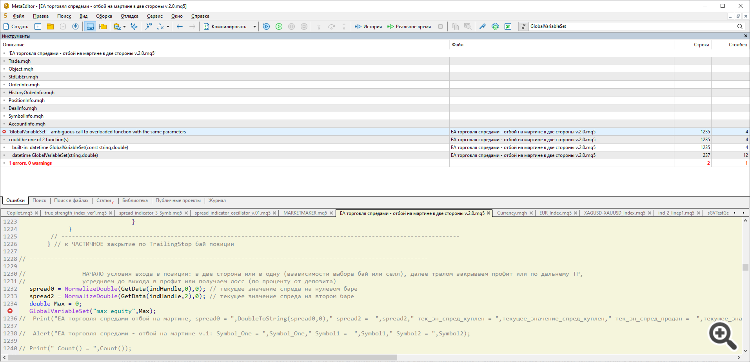Click search field containing GlobalVariableSet
Screen dimensions: 750x362
click(631, 27)
